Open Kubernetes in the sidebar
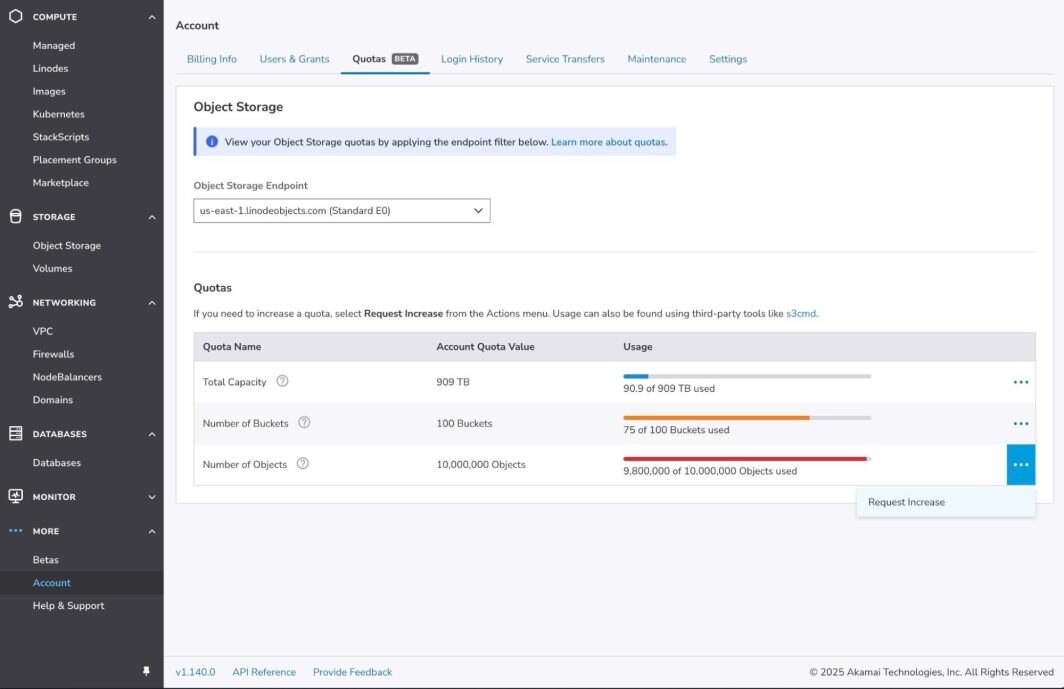Screen dimensions: 1064x689 point(58,114)
